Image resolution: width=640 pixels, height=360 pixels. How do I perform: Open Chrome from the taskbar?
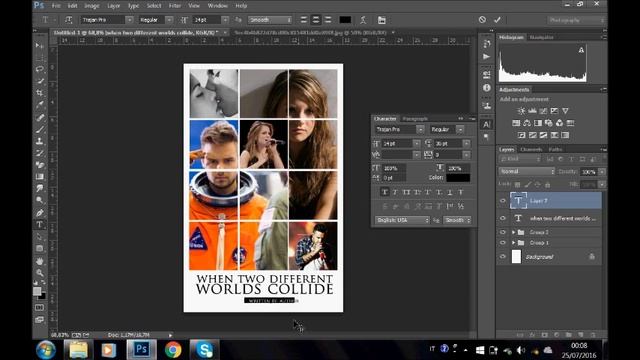click(173, 350)
